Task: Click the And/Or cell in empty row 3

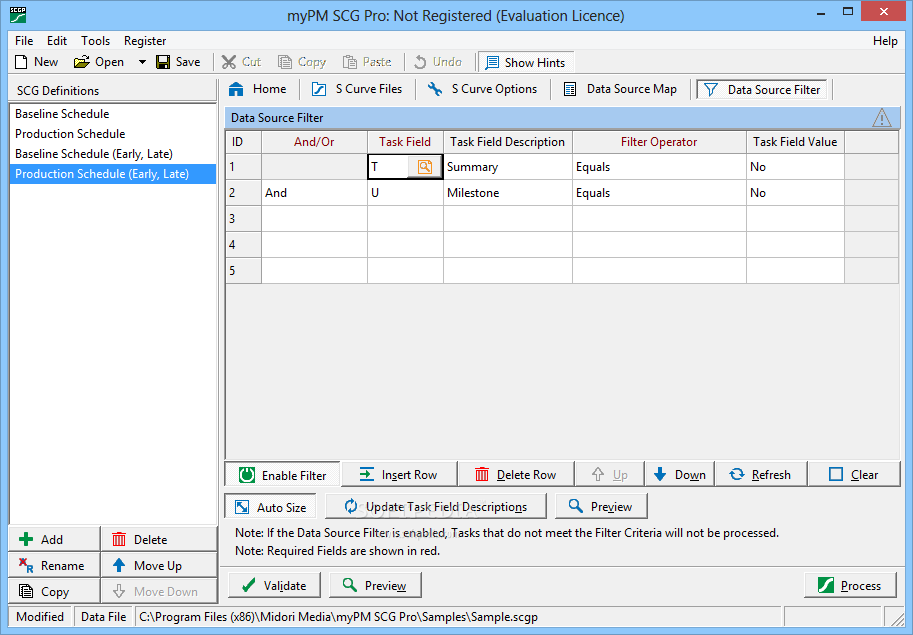Action: [314, 219]
